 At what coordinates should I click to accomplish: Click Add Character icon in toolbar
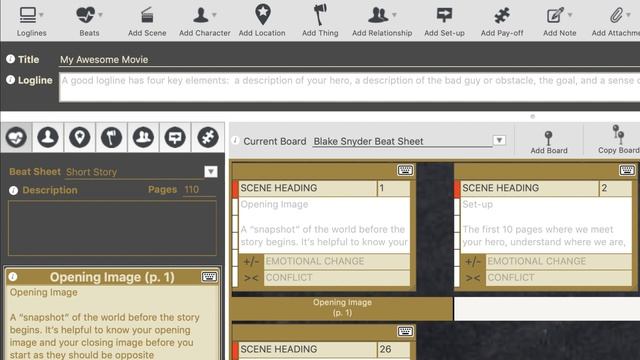200,15
